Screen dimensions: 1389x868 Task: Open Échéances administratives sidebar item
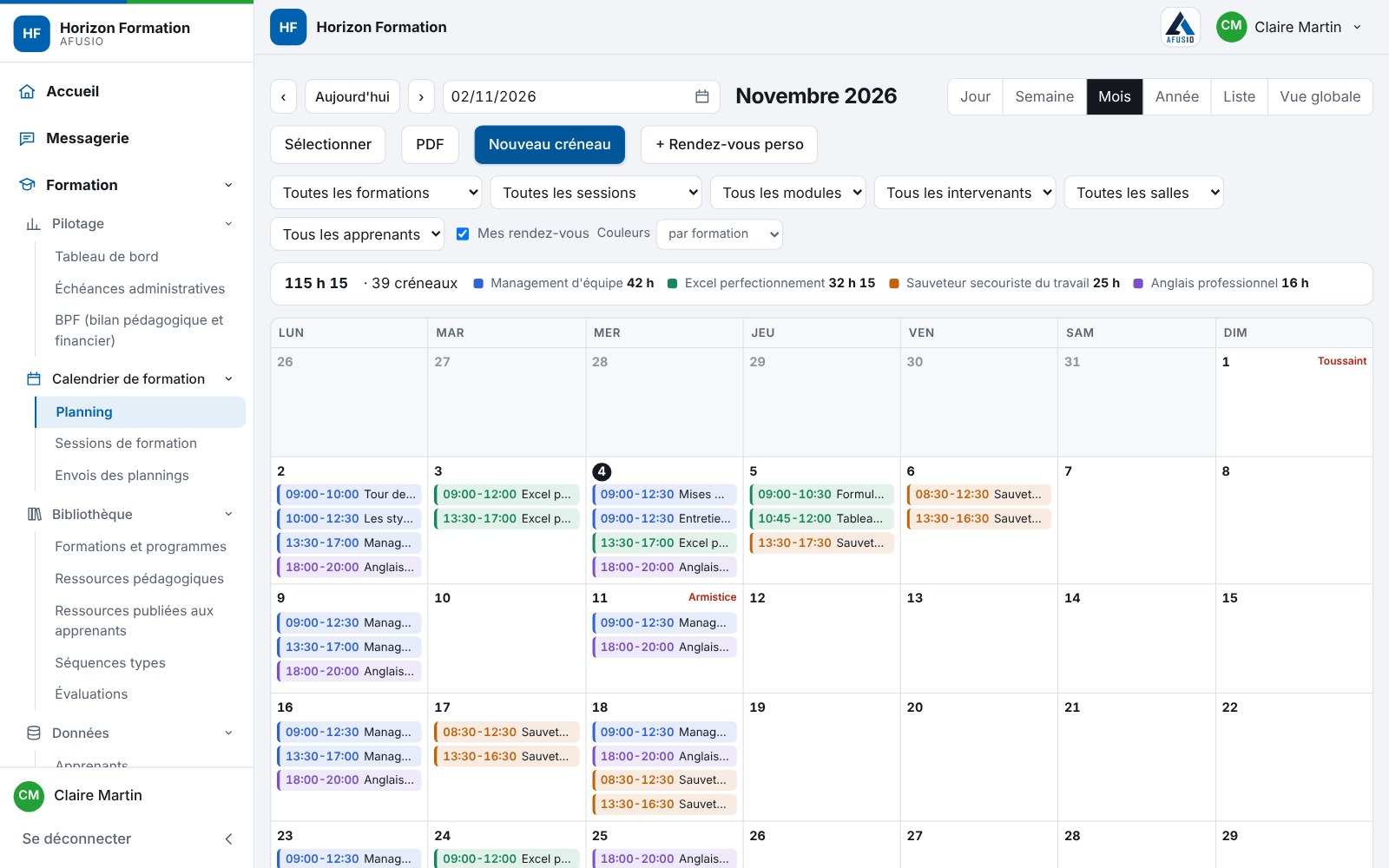140,289
